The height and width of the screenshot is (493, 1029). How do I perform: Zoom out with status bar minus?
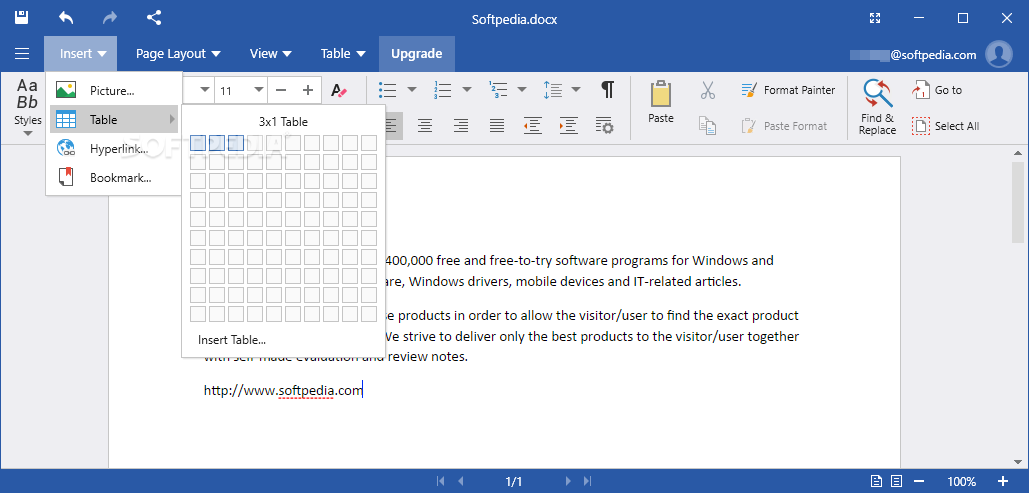pos(919,481)
